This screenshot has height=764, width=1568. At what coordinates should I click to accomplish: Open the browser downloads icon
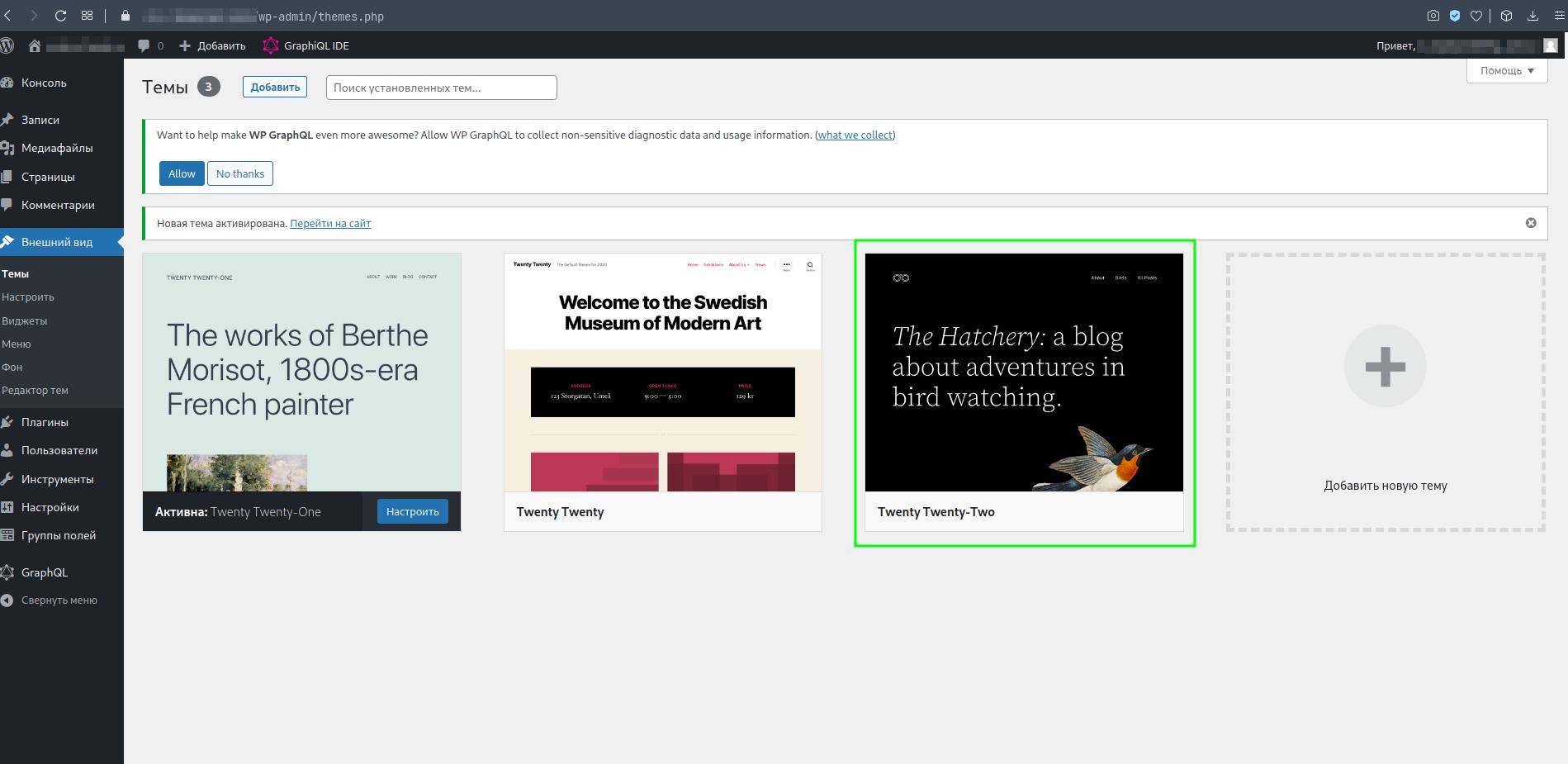coord(1532,16)
